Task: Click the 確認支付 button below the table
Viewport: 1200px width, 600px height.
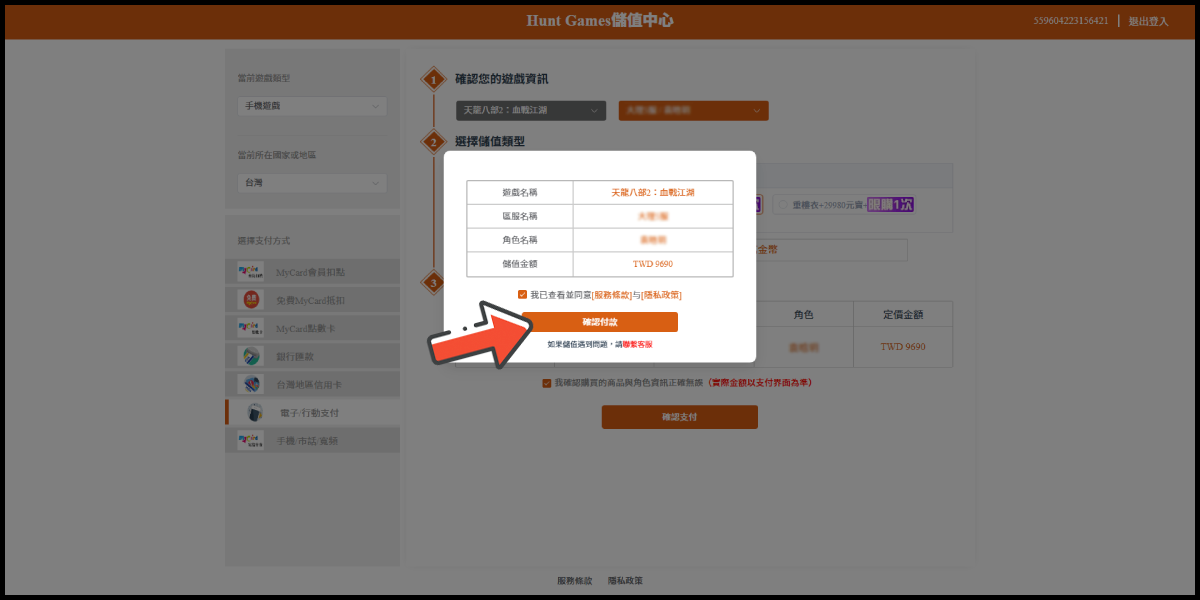Action: coord(679,417)
